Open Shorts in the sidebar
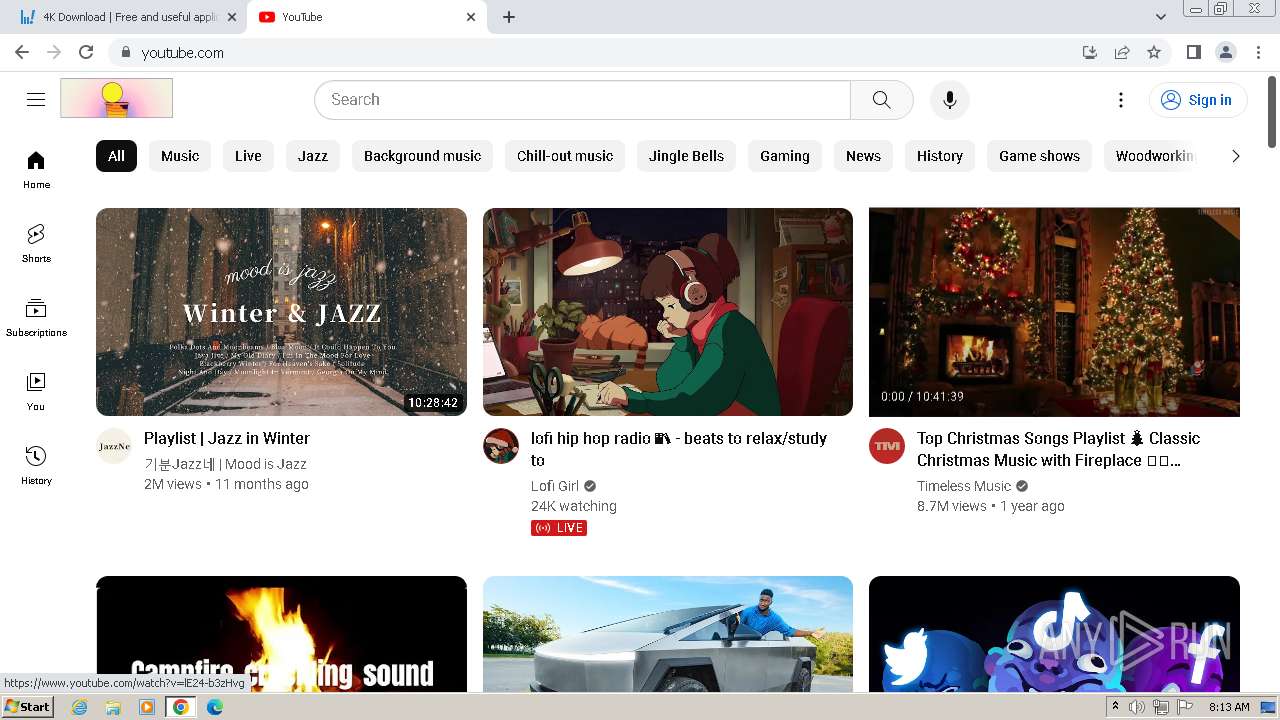The image size is (1280, 720). [36, 244]
